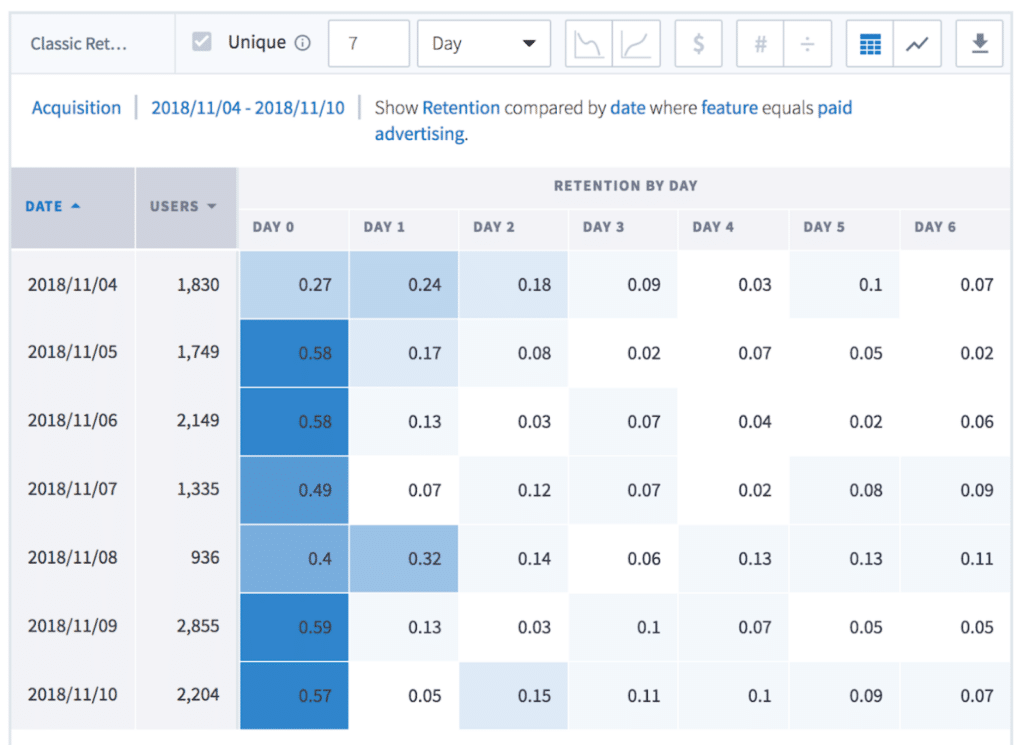The image size is (1024, 745).
Task: Switch to table grid view icon
Action: pos(870,45)
